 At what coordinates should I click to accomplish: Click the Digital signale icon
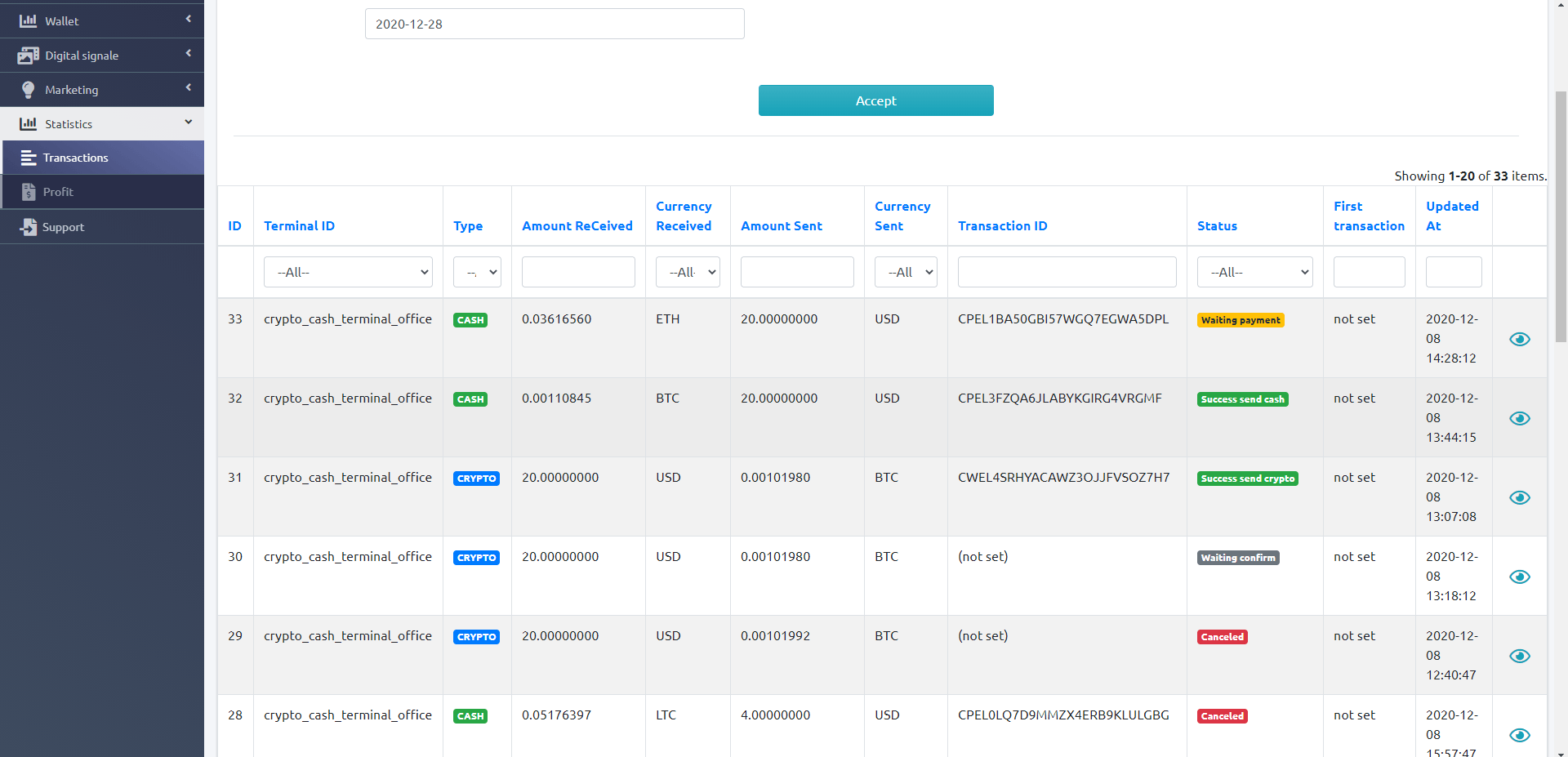28,56
